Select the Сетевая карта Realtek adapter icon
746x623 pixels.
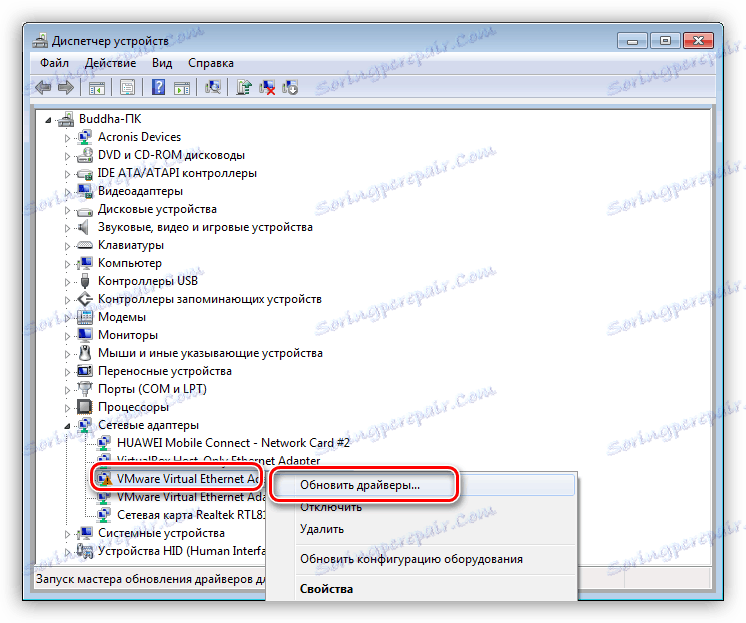click(x=104, y=515)
